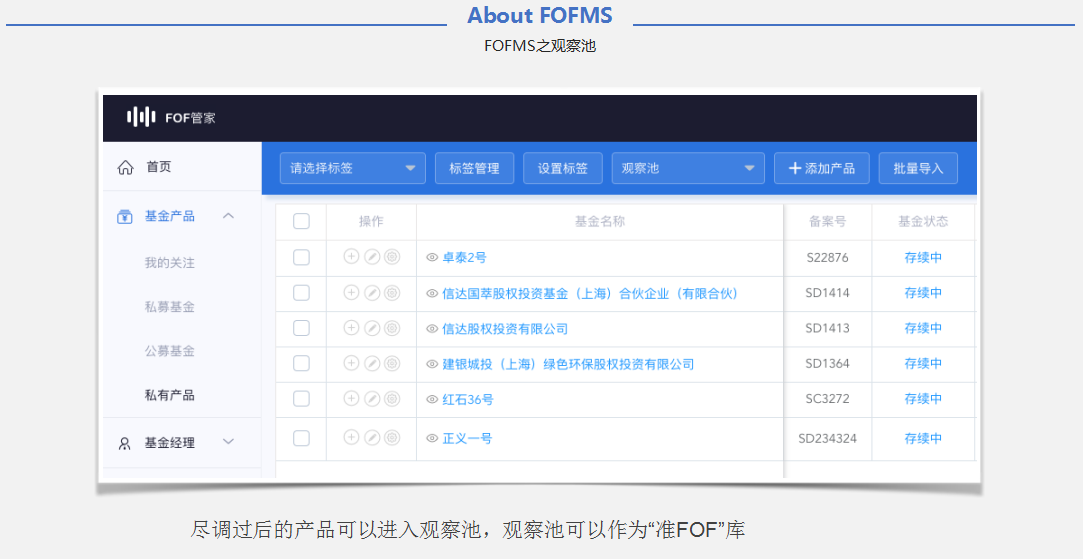
Task: Open the 红石36号 fund link
Action: click(468, 399)
